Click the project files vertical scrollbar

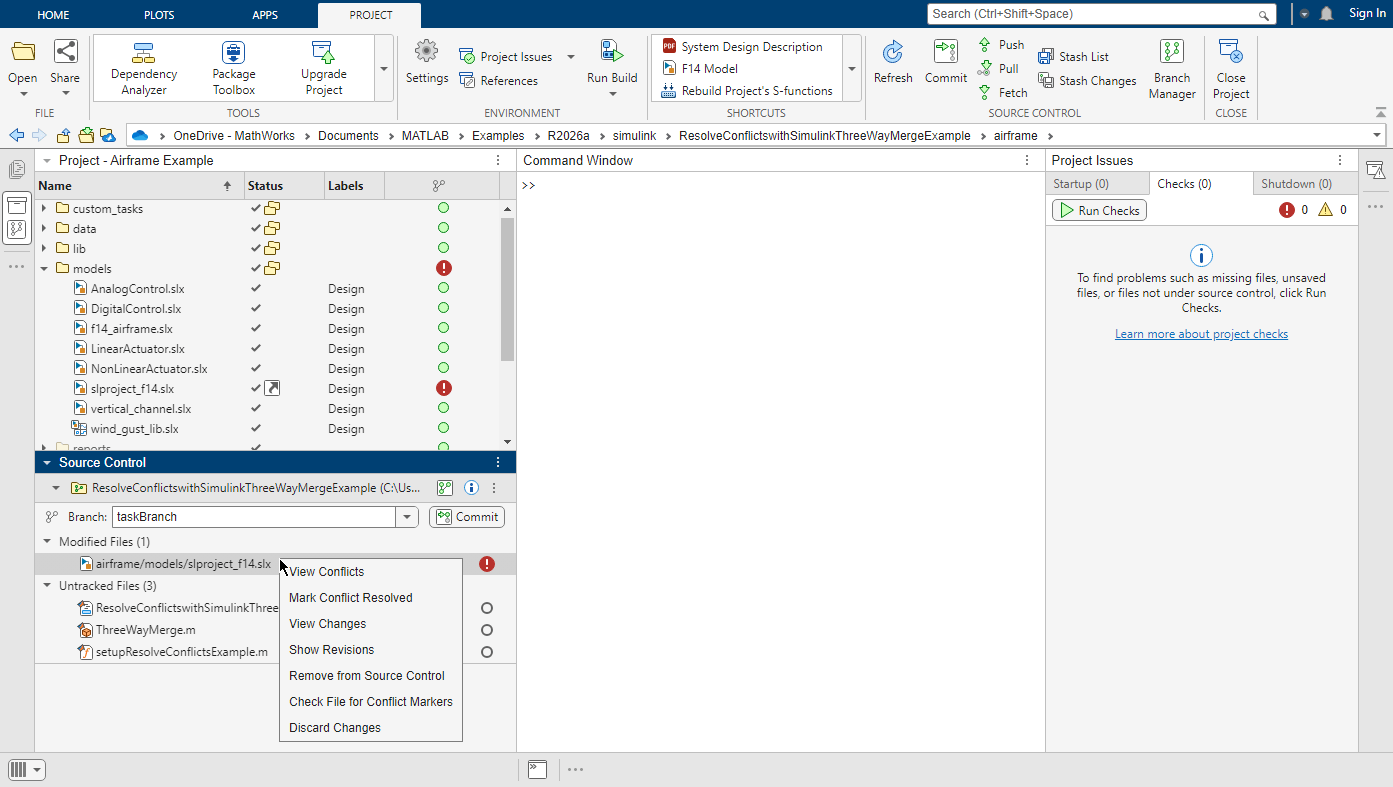pyautogui.click(x=507, y=289)
